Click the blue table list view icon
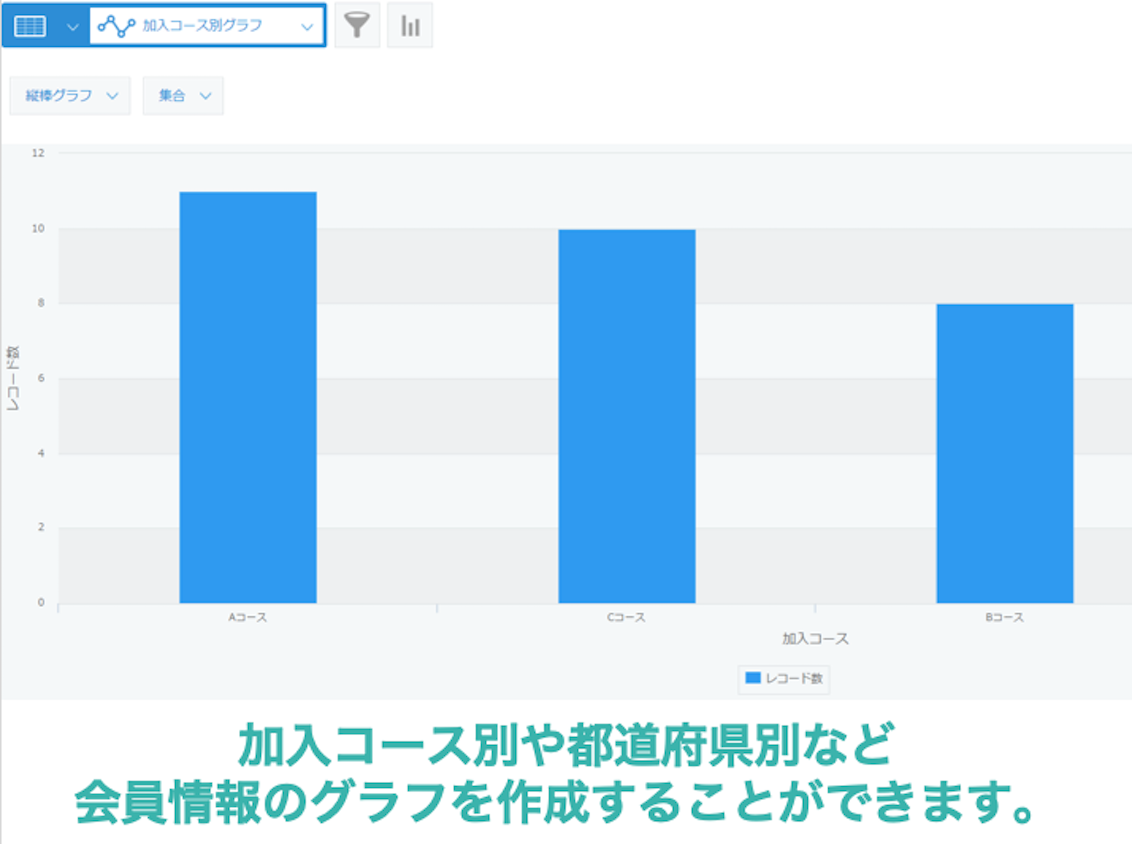1132x844 pixels. 30,27
